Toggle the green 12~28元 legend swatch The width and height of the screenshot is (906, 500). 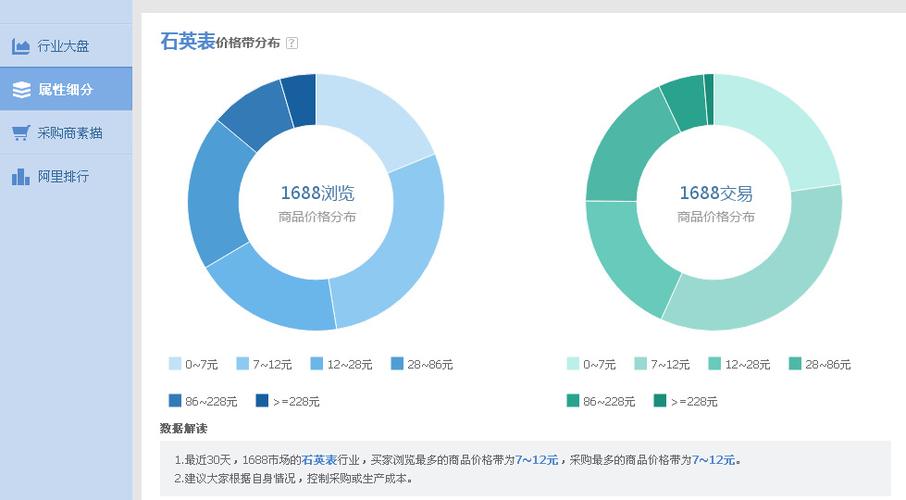[x=715, y=364]
